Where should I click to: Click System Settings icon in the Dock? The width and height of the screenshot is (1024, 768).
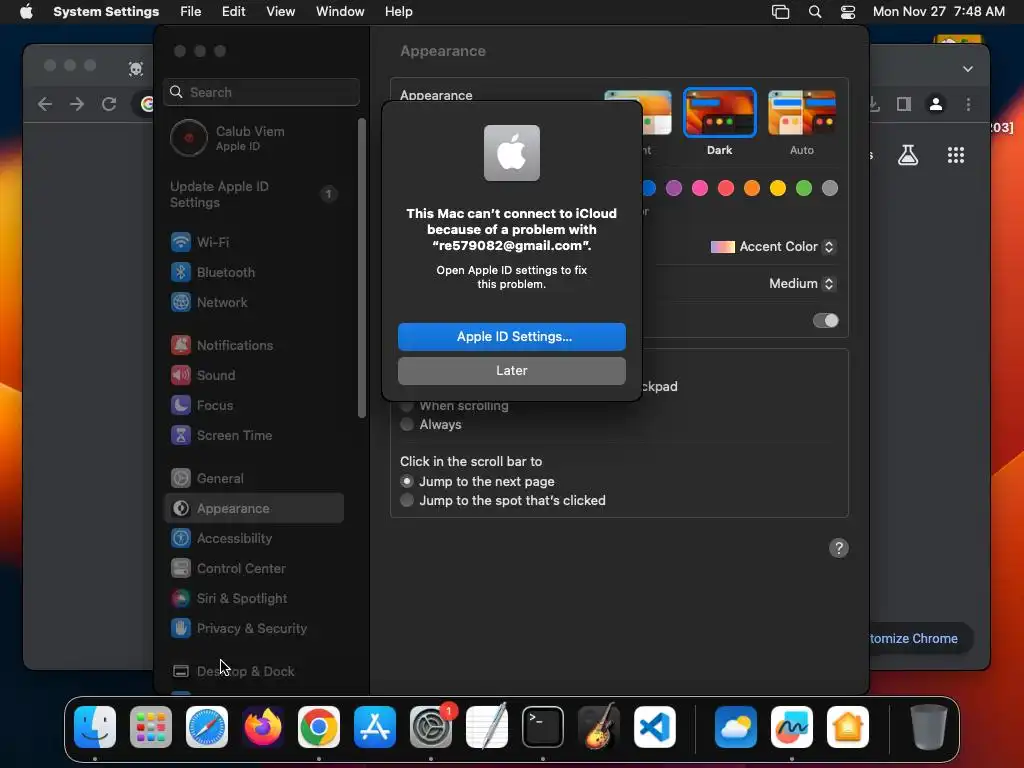click(x=431, y=727)
